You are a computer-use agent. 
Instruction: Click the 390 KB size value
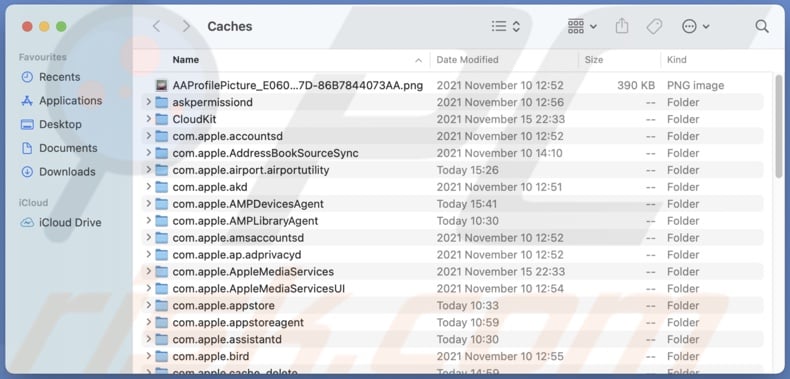tap(636, 86)
